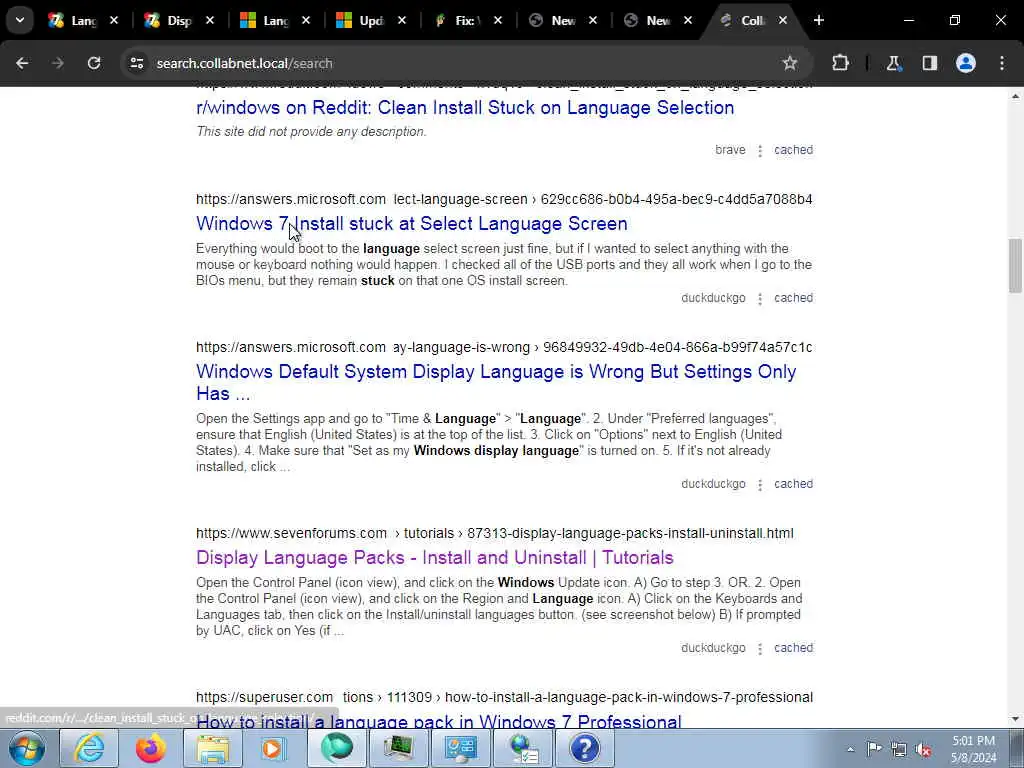Click the browser forward arrow
This screenshot has width=1024, height=768.
click(57, 63)
